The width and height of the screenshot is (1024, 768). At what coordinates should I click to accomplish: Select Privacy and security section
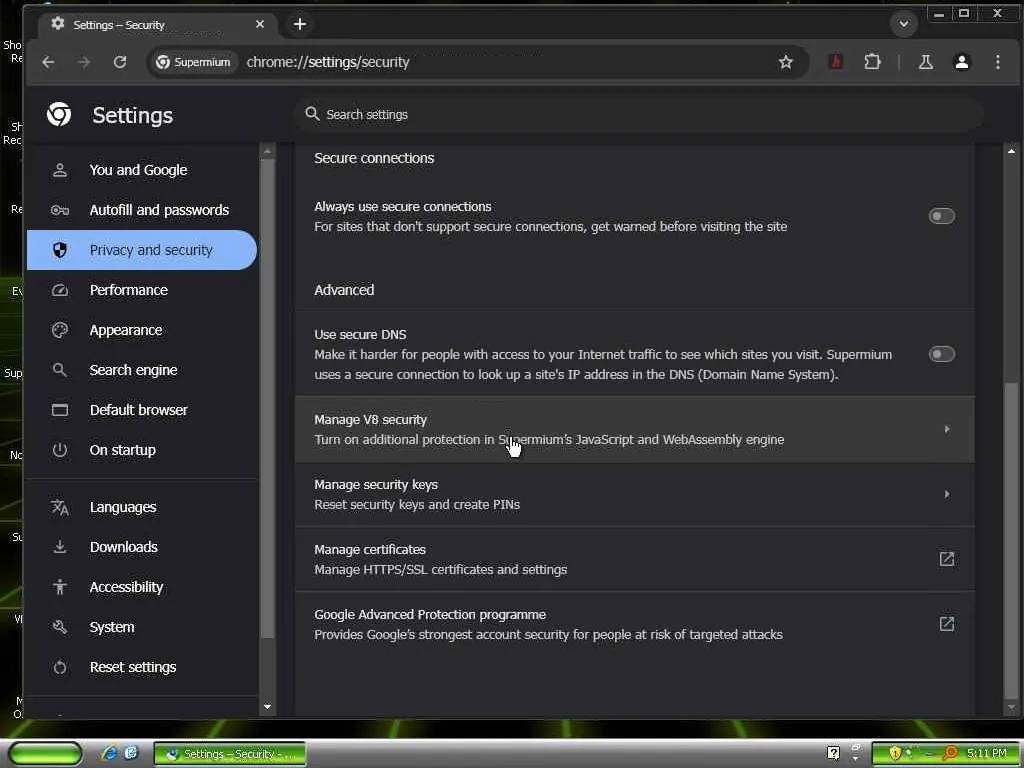(x=142, y=250)
